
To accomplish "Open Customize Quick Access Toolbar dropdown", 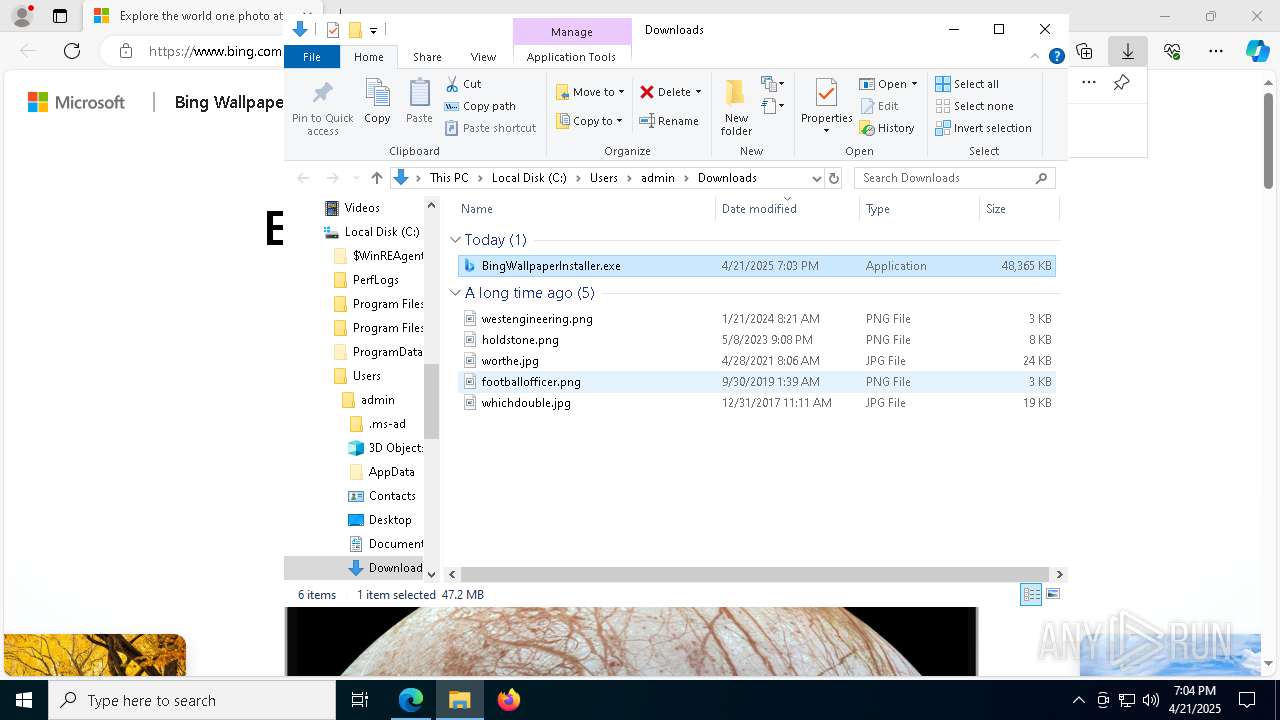I will click(x=373, y=31).
